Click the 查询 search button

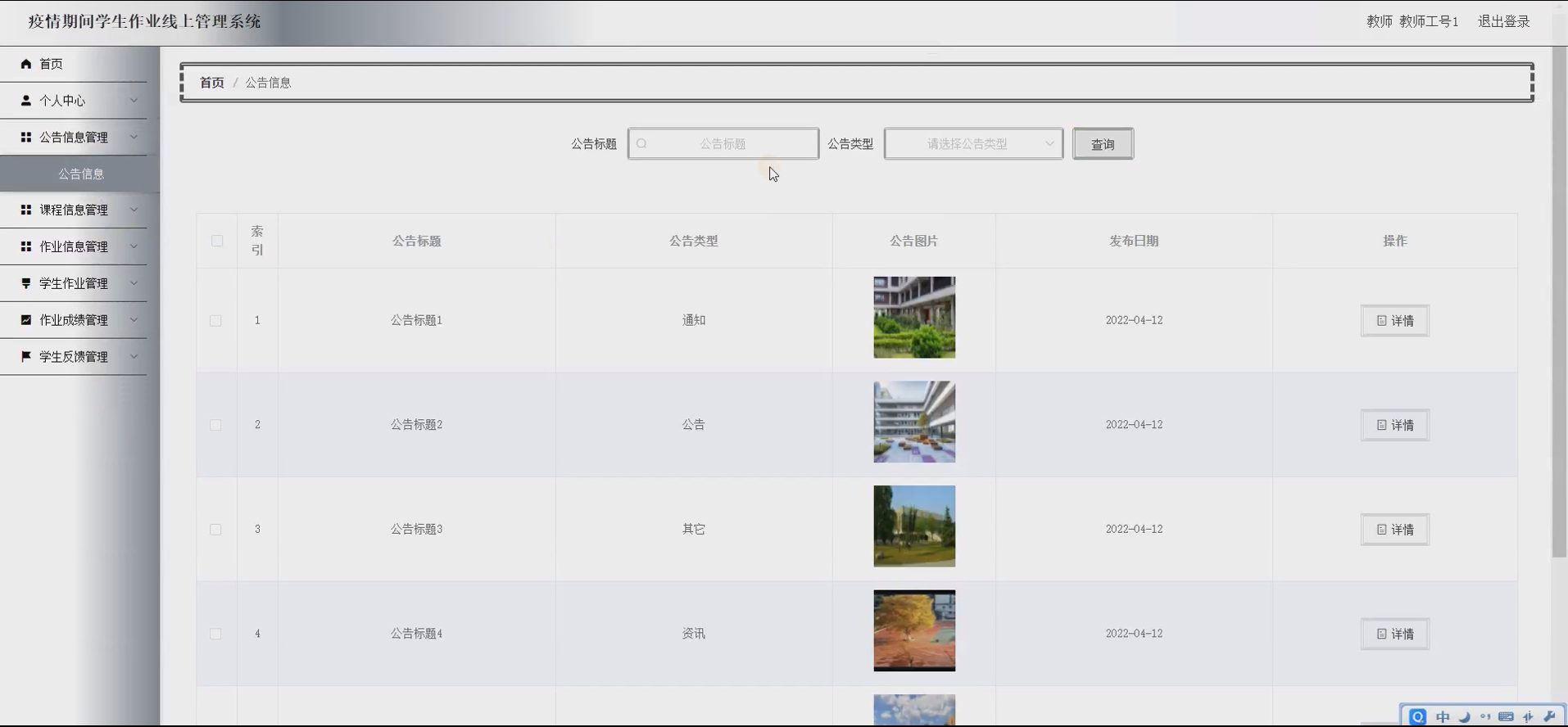pos(1103,144)
